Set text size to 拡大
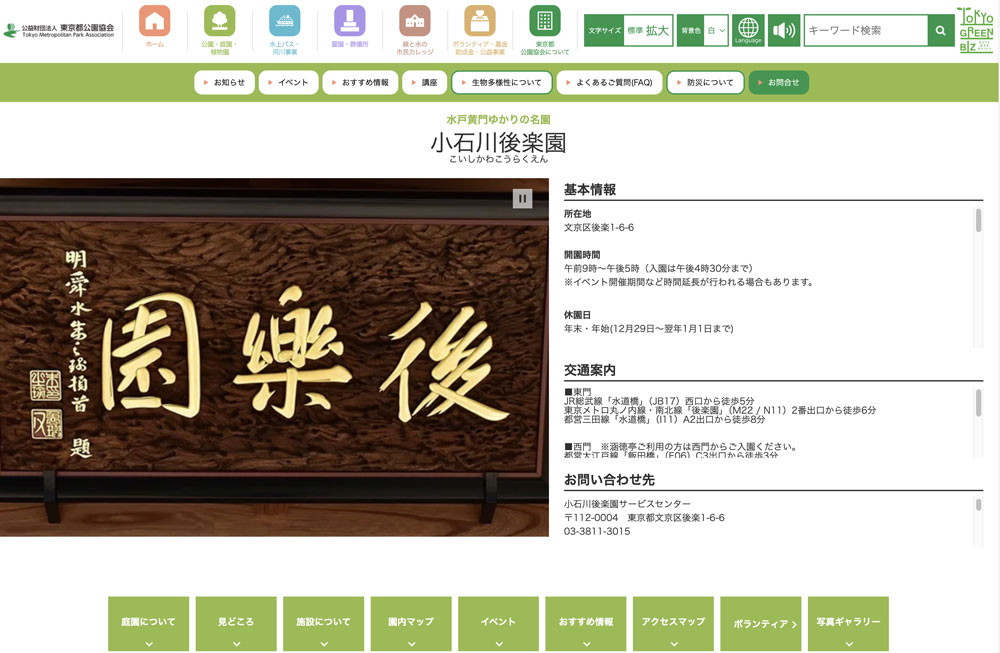 (657, 30)
